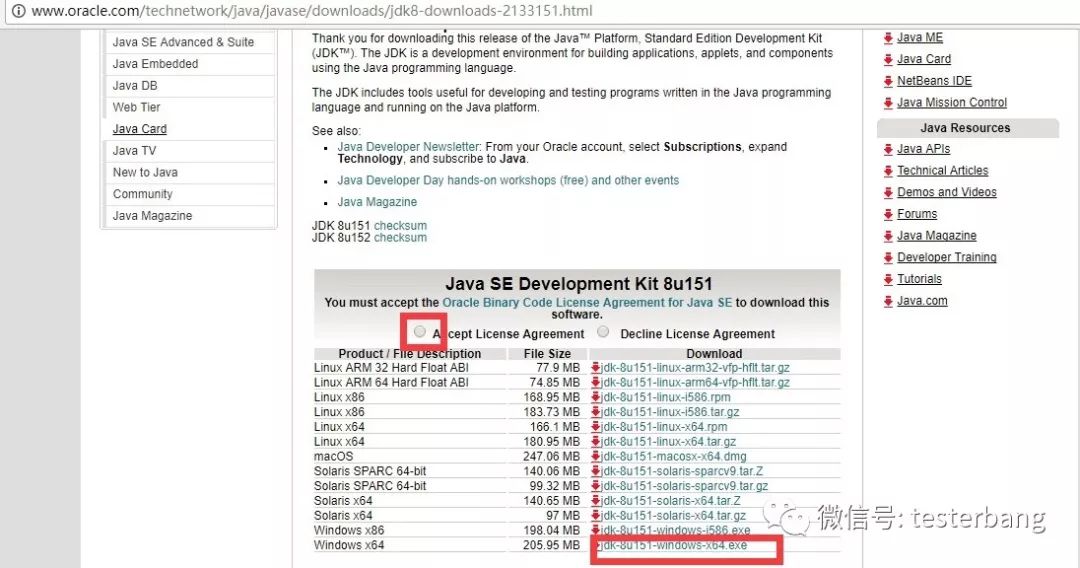Click the 205.95 MB file size cell
This screenshot has height=568, width=1080.
click(551, 545)
